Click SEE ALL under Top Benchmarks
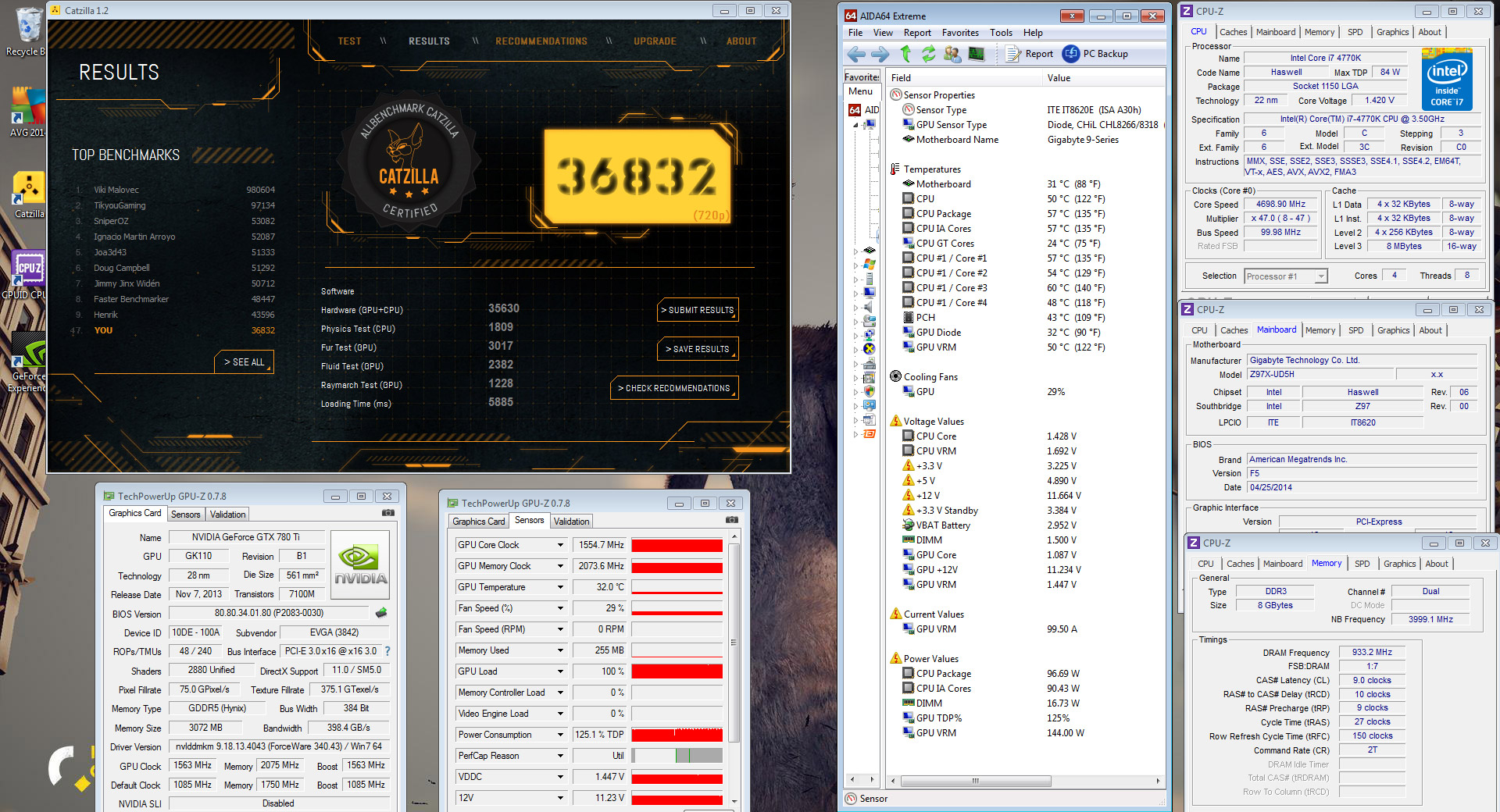1500x812 pixels. (x=244, y=362)
